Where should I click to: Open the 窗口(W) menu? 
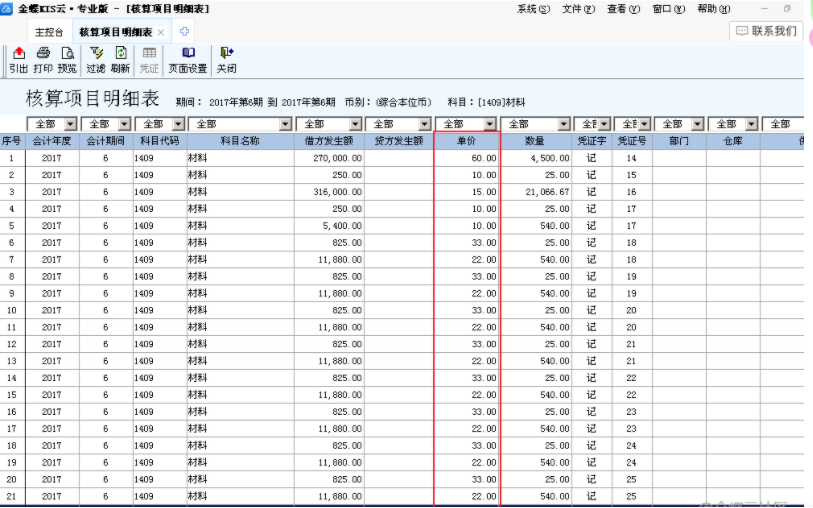point(669,9)
